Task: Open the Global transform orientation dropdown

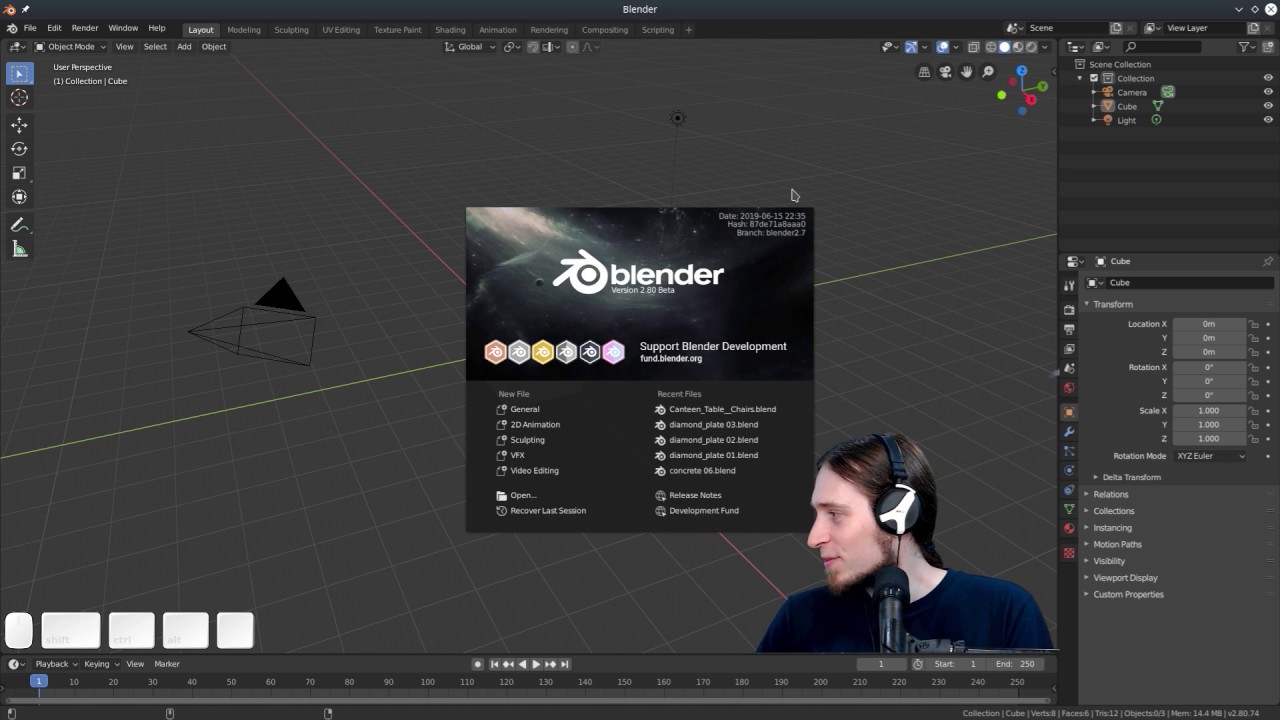Action: (x=470, y=46)
